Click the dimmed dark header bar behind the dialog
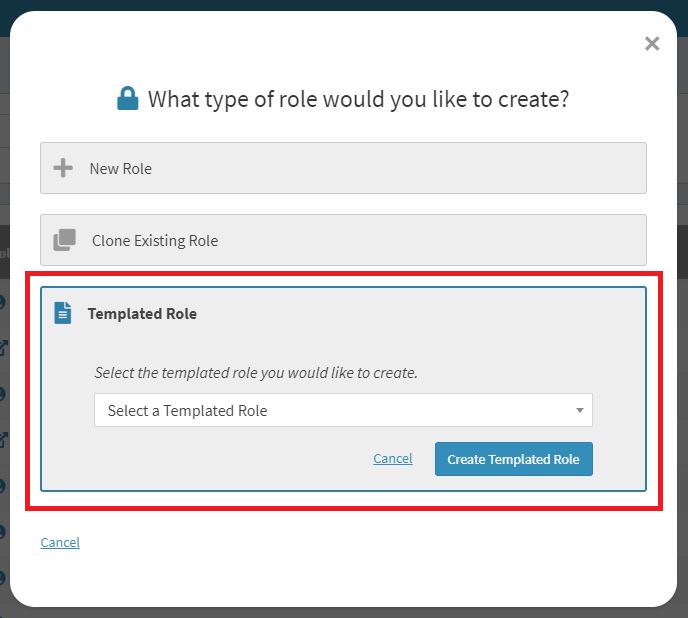 (344, 5)
